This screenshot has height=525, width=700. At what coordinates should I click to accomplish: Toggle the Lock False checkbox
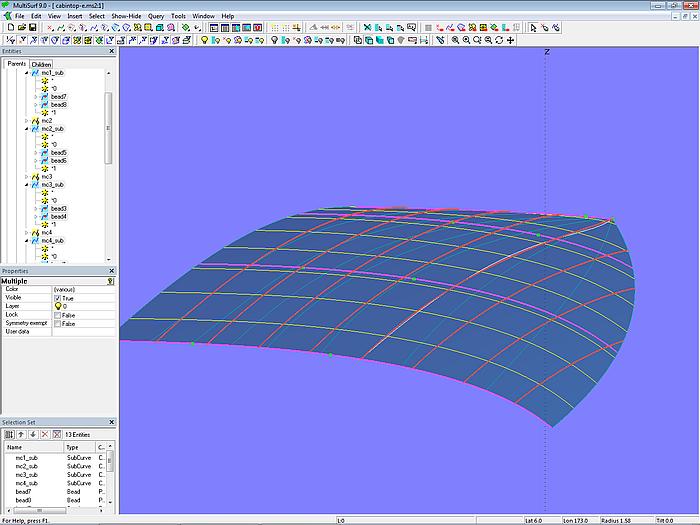[x=57, y=315]
